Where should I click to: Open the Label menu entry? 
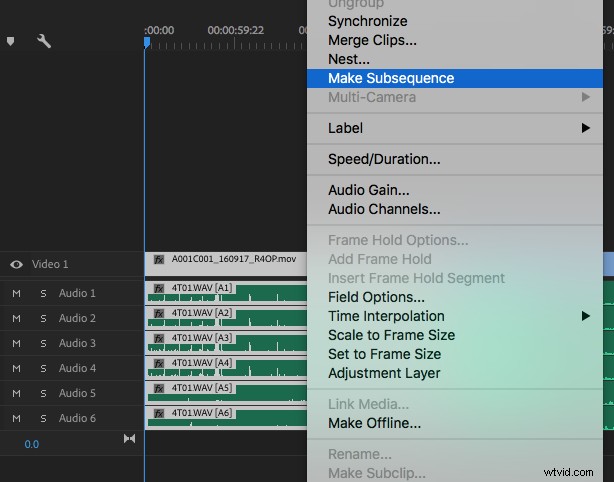(x=455, y=128)
